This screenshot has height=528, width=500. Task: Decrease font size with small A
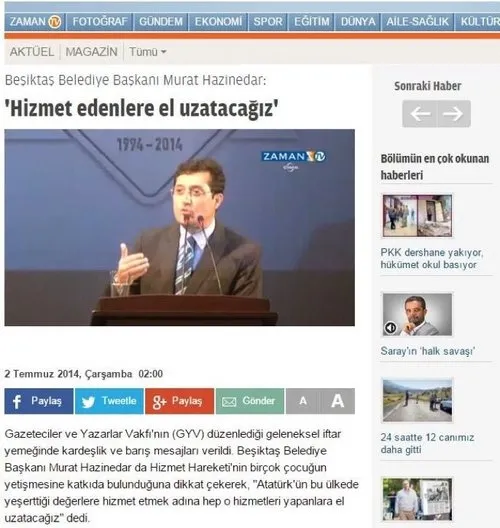click(x=303, y=401)
